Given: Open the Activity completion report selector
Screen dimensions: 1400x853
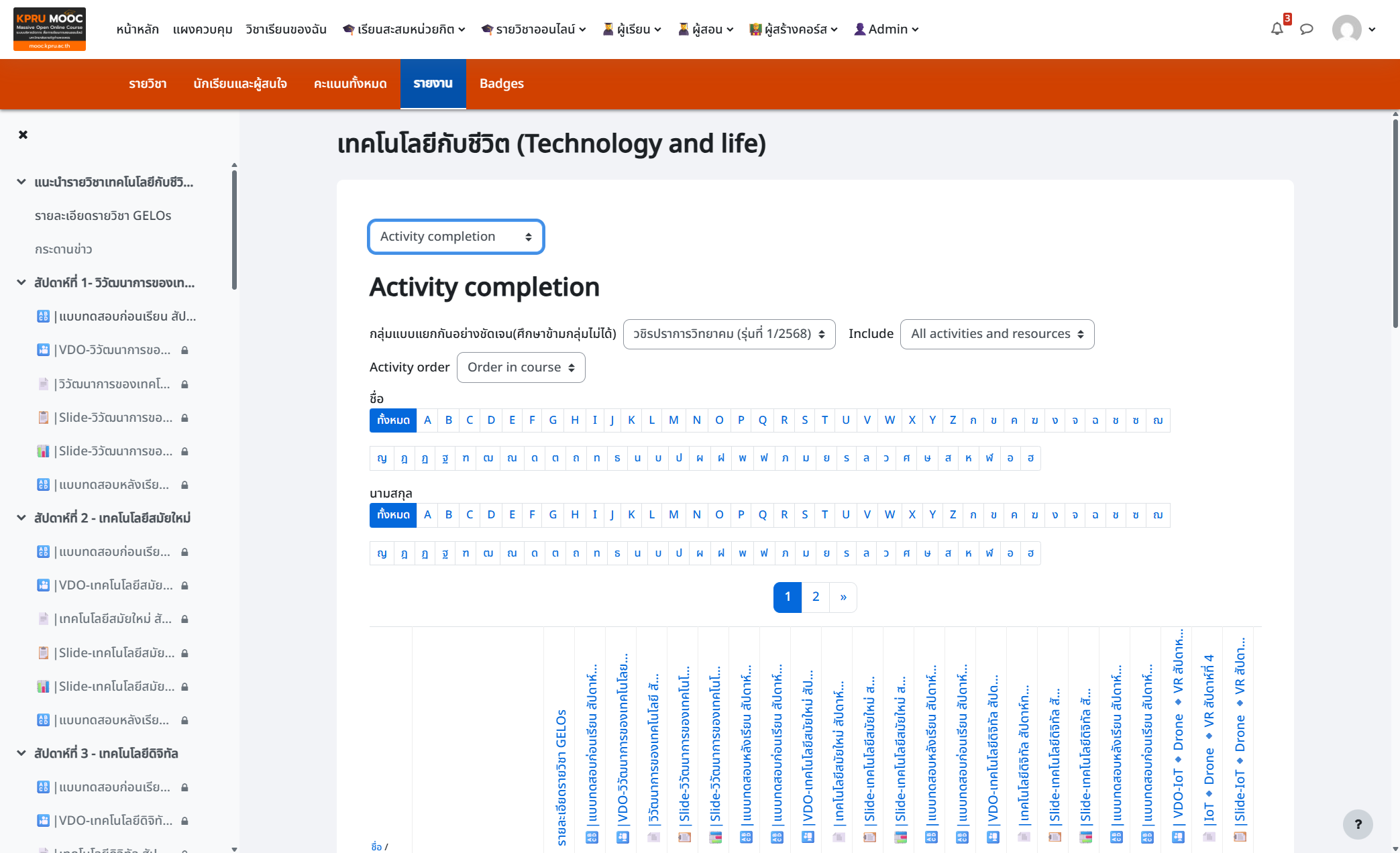Looking at the screenshot, I should pyautogui.click(x=455, y=237).
